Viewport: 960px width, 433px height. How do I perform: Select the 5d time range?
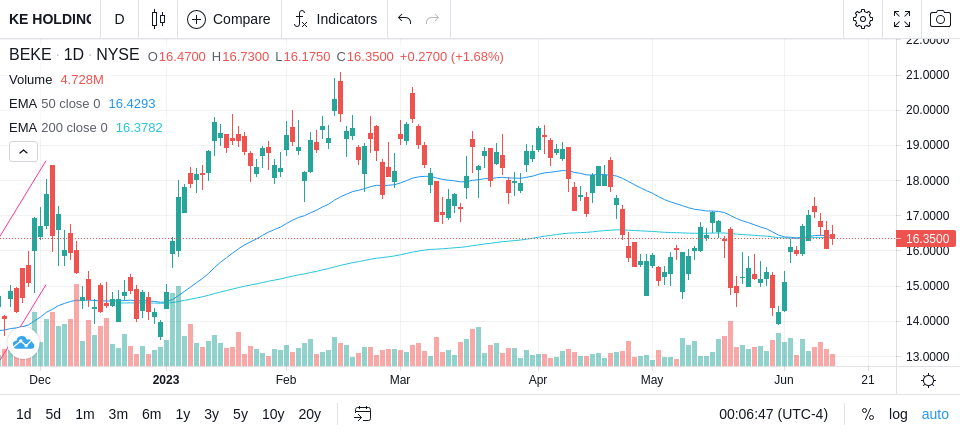[53, 414]
